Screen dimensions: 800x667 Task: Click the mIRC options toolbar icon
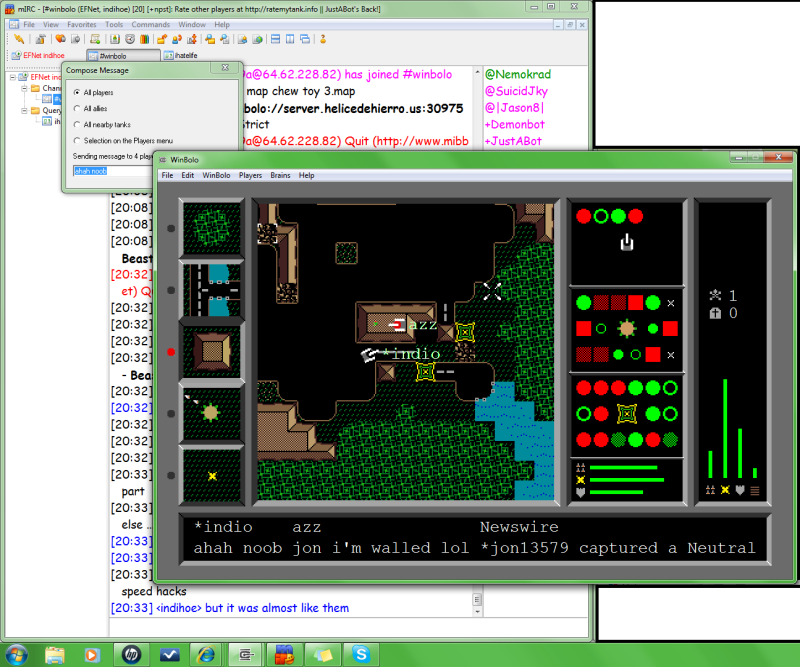click(42, 39)
